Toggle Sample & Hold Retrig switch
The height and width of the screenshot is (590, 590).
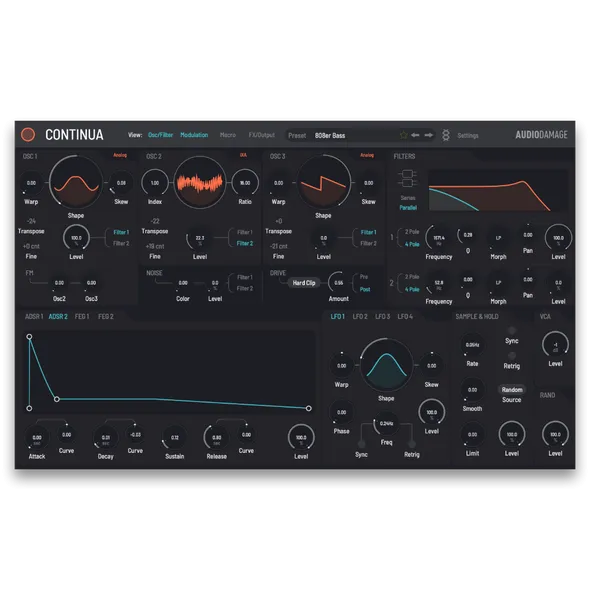[512, 356]
